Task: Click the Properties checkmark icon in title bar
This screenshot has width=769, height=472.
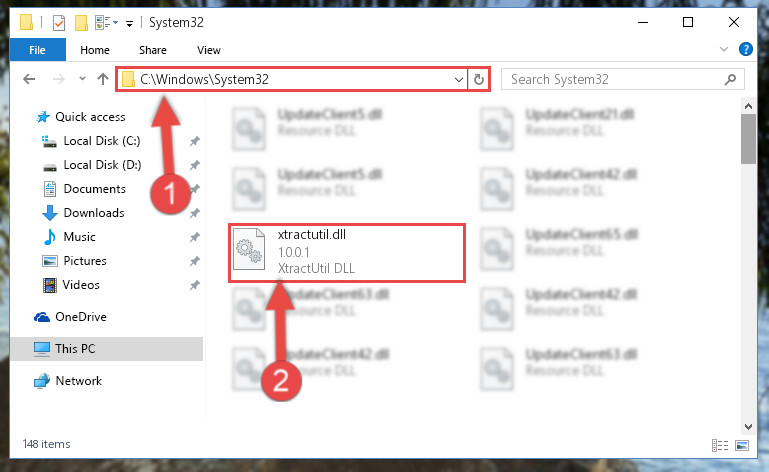Action: 58,23
